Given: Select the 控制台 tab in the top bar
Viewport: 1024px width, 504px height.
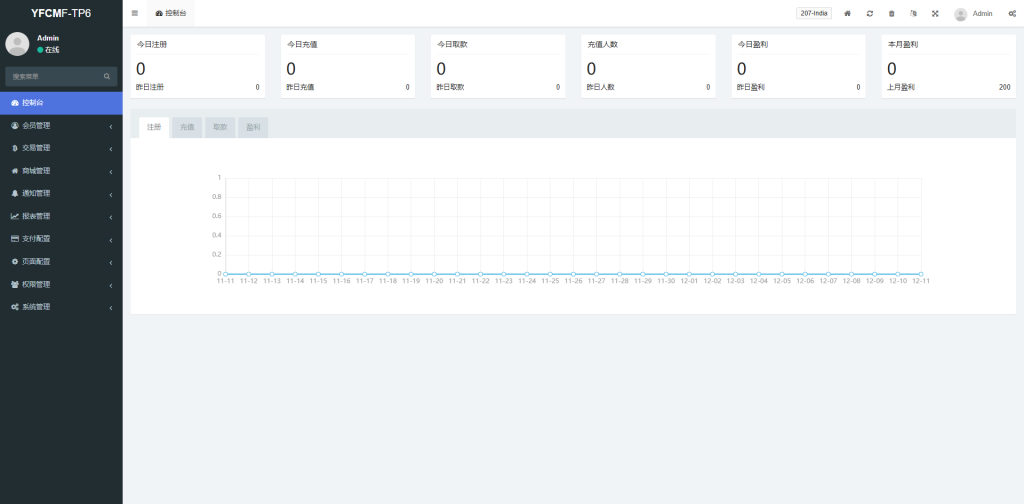Looking at the screenshot, I should coord(170,13).
